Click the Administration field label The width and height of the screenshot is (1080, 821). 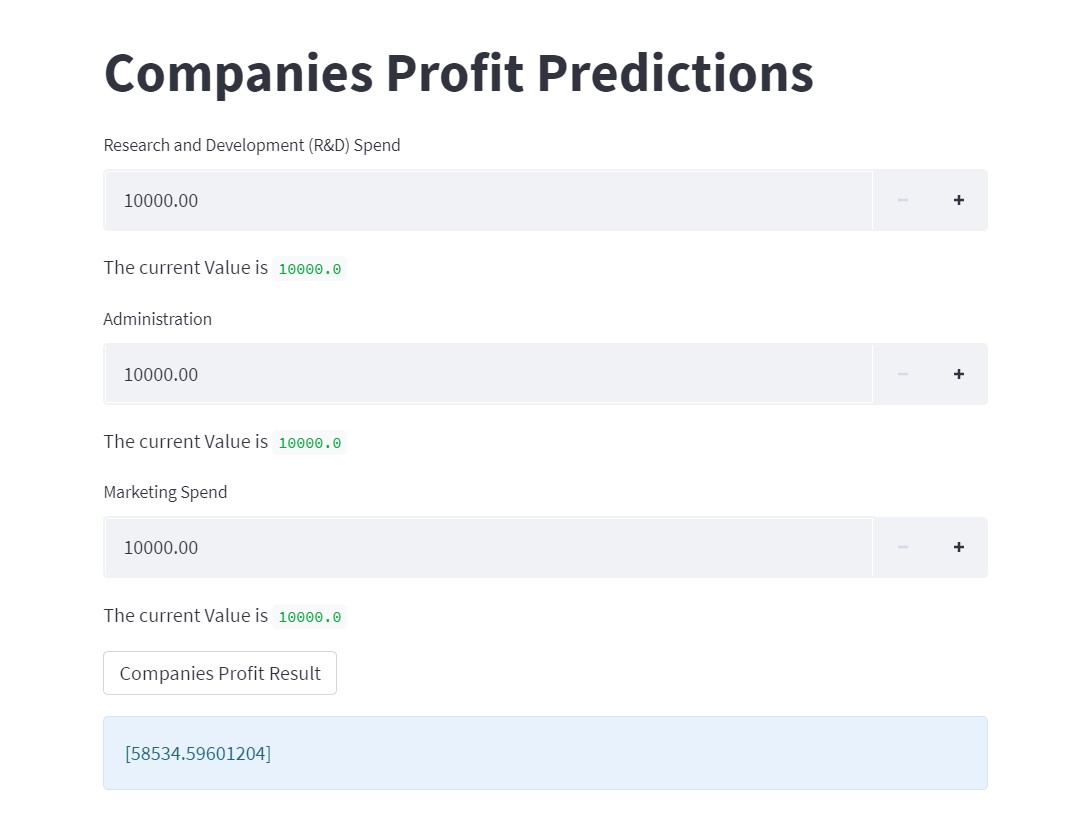coord(157,318)
